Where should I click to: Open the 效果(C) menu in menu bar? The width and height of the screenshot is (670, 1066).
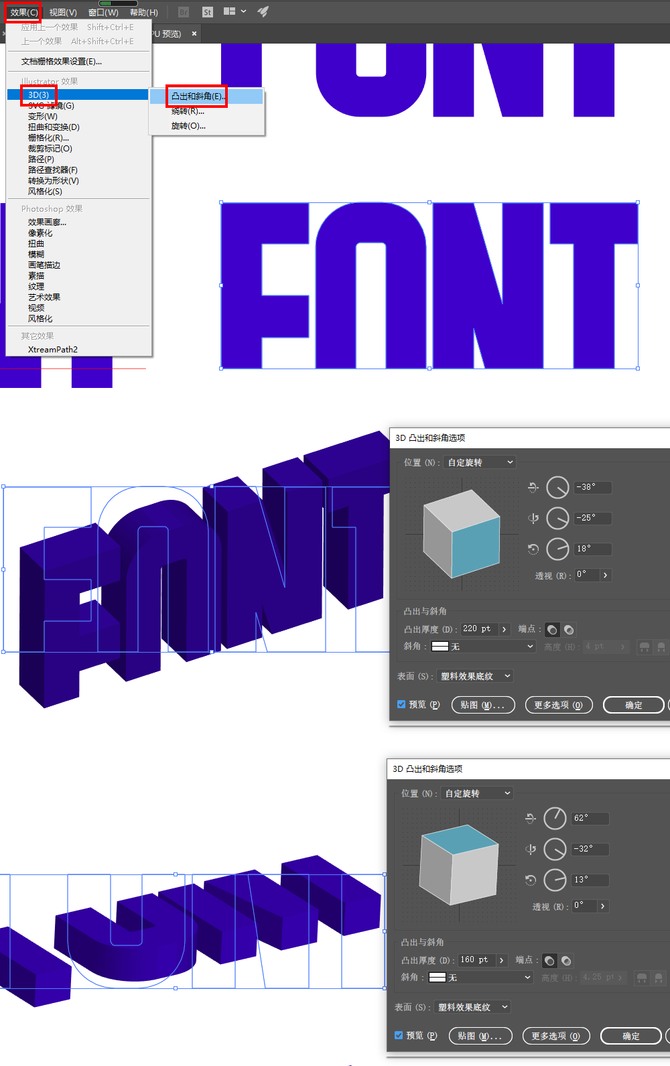[24, 12]
